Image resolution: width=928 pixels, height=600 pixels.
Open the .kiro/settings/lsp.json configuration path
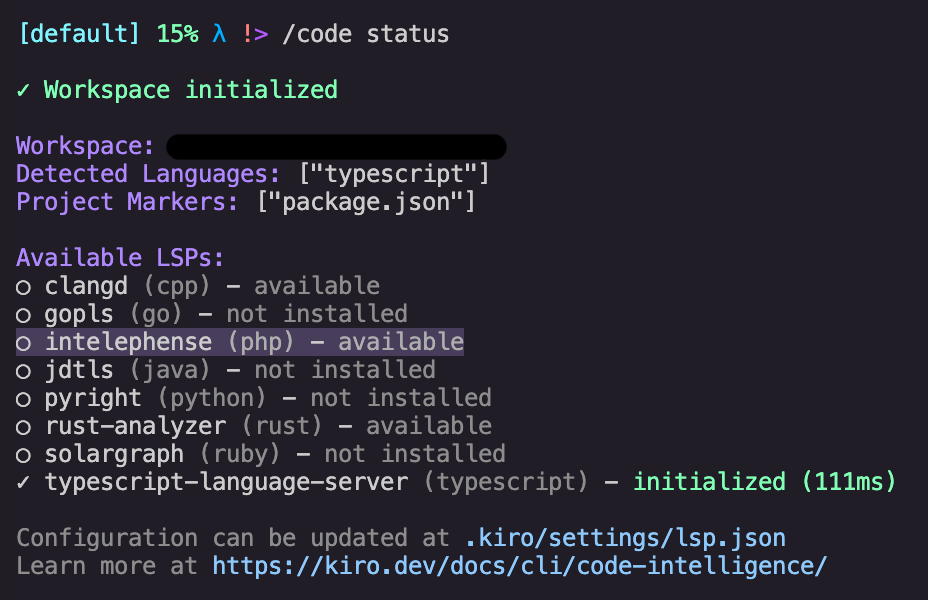tap(625, 537)
